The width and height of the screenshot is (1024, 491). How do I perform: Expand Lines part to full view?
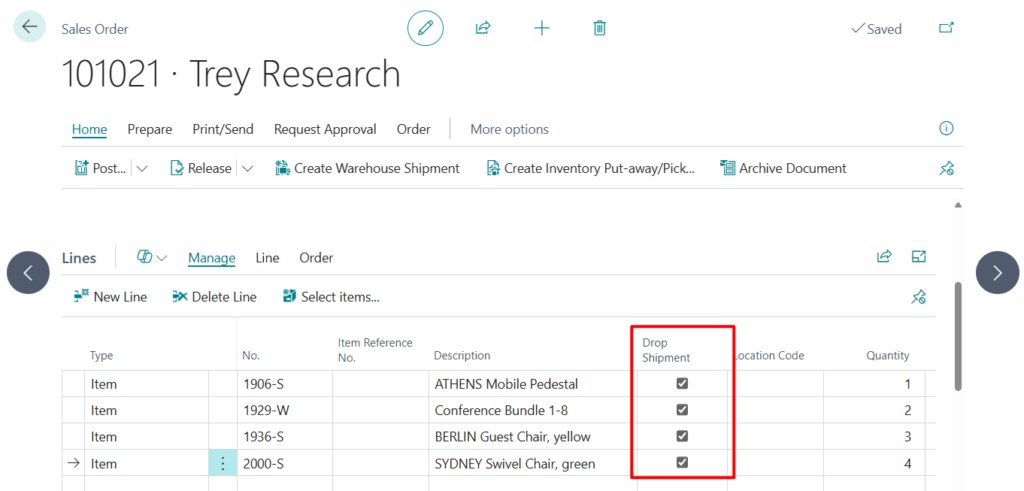(x=918, y=257)
